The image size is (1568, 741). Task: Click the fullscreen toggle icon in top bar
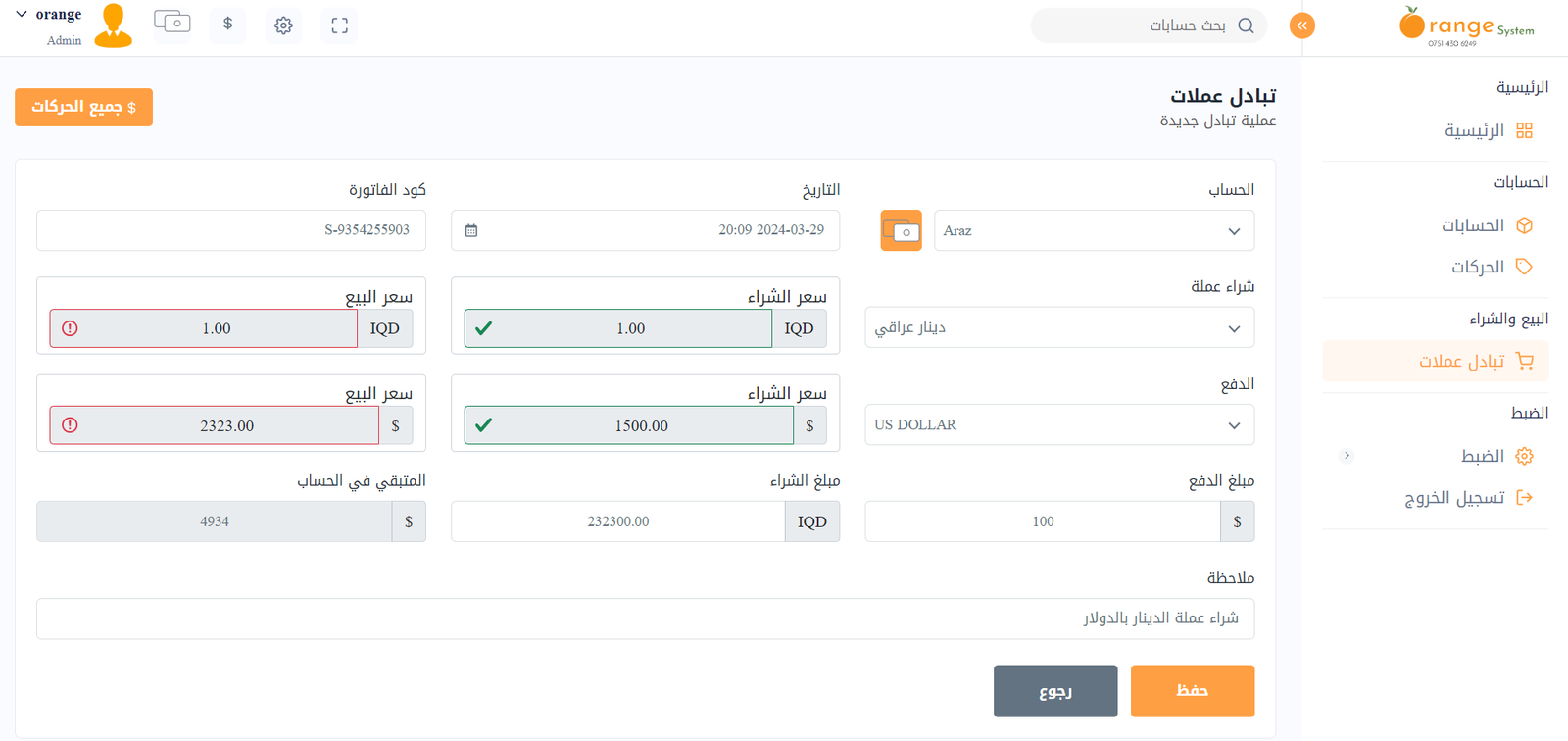point(339,25)
